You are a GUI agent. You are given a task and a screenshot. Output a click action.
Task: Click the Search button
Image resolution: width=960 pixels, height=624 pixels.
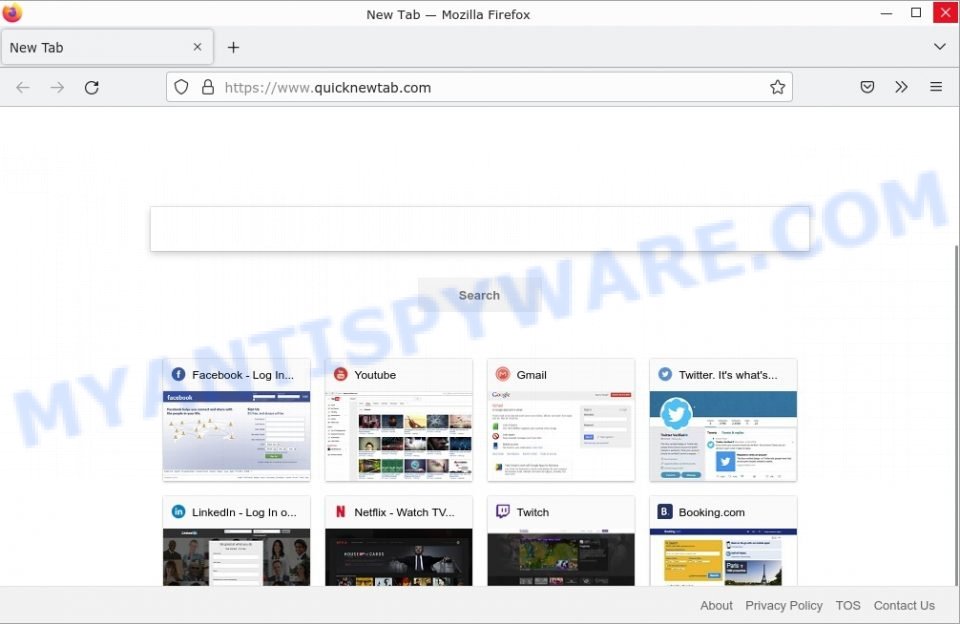click(x=479, y=295)
